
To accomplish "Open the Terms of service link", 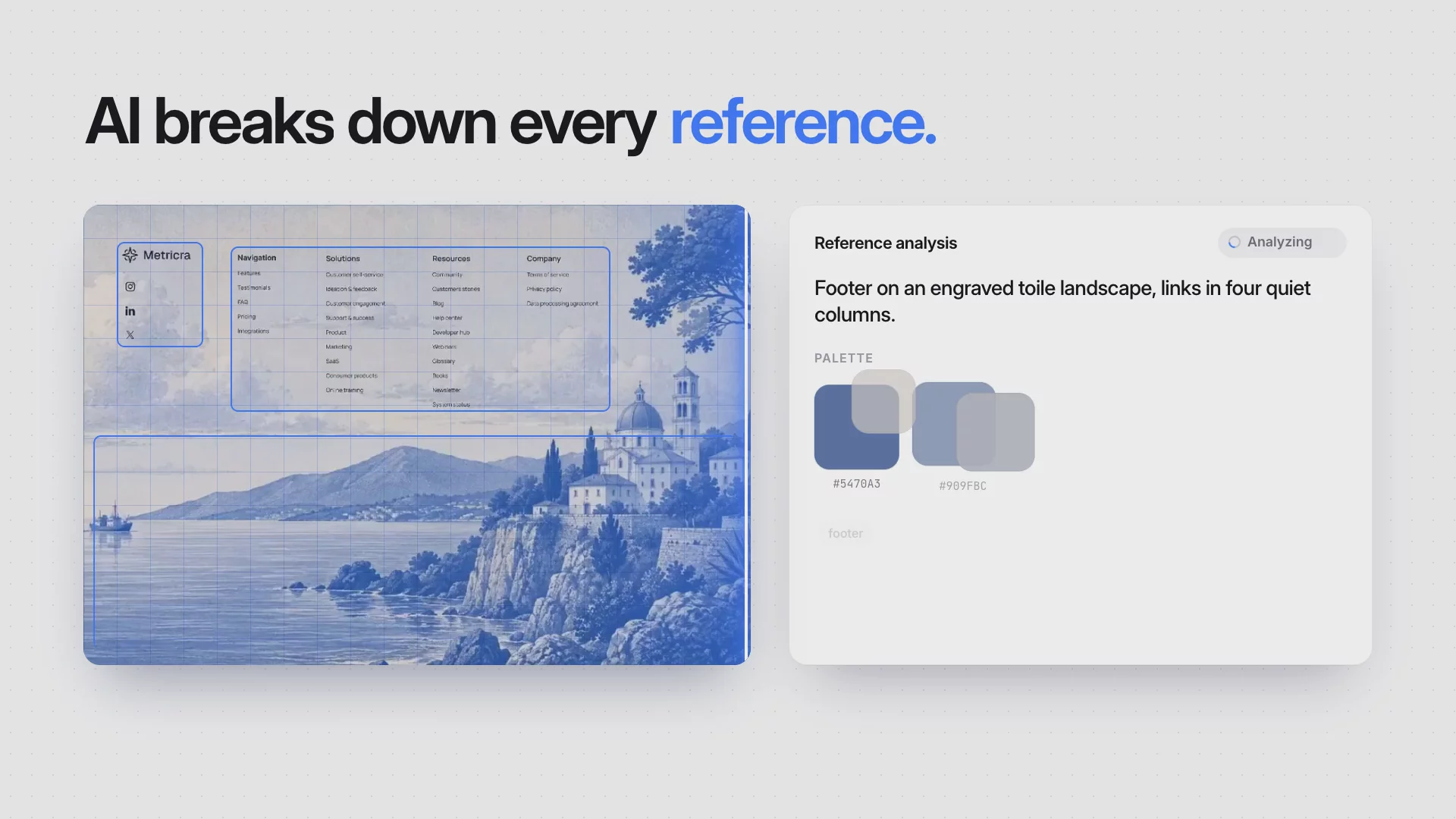I will tap(548, 275).
